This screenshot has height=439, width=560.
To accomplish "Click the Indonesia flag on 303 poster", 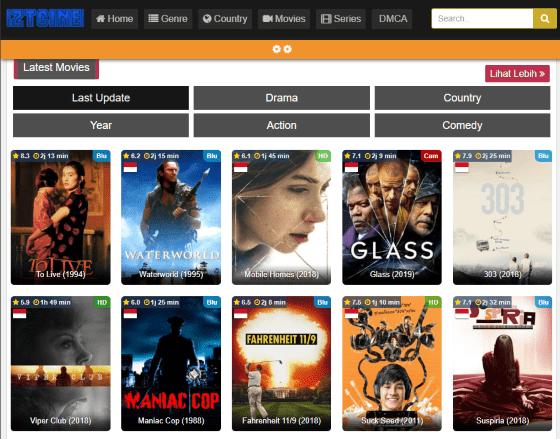I will 462,167.
